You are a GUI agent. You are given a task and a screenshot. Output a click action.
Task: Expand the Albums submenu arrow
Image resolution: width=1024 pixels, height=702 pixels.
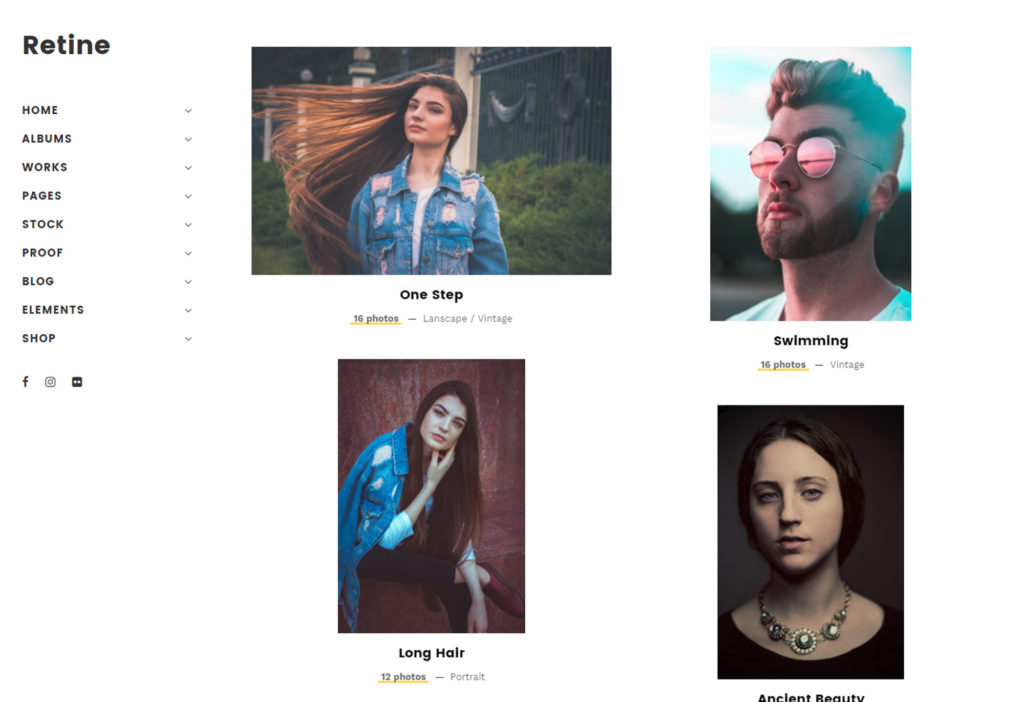[x=188, y=139]
